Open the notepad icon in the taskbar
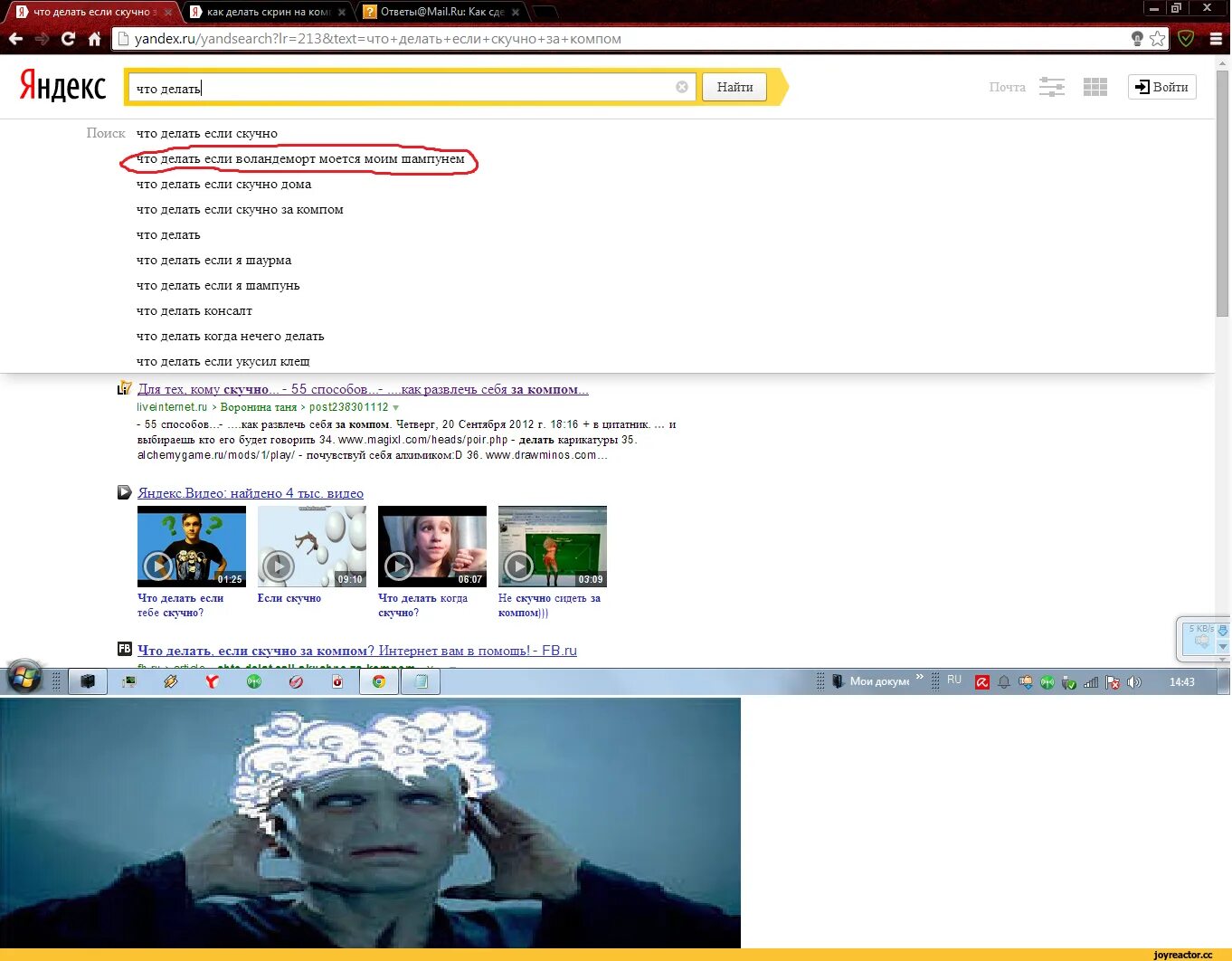 click(x=421, y=681)
